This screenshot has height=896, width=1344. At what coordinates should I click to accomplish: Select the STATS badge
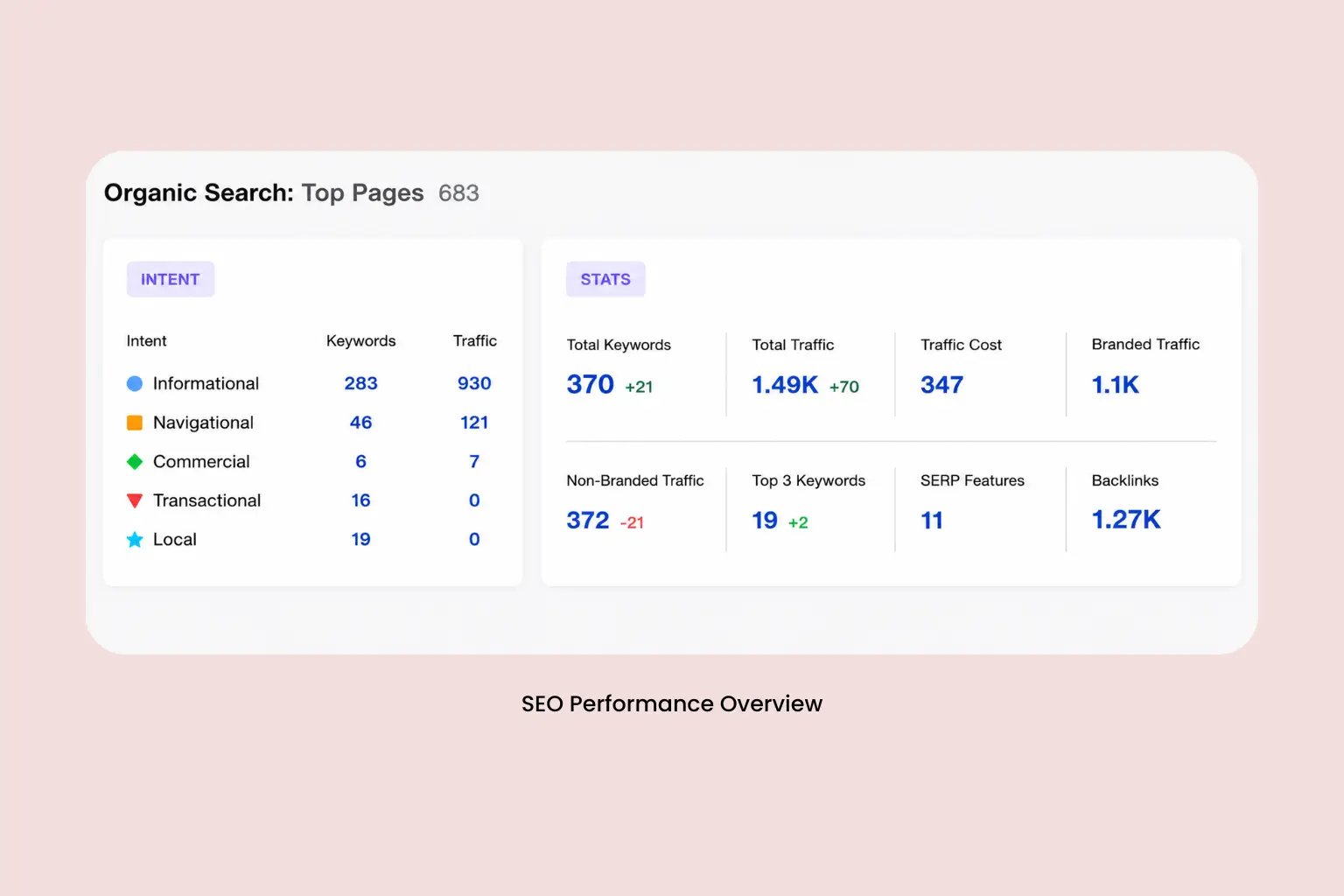[605, 279]
